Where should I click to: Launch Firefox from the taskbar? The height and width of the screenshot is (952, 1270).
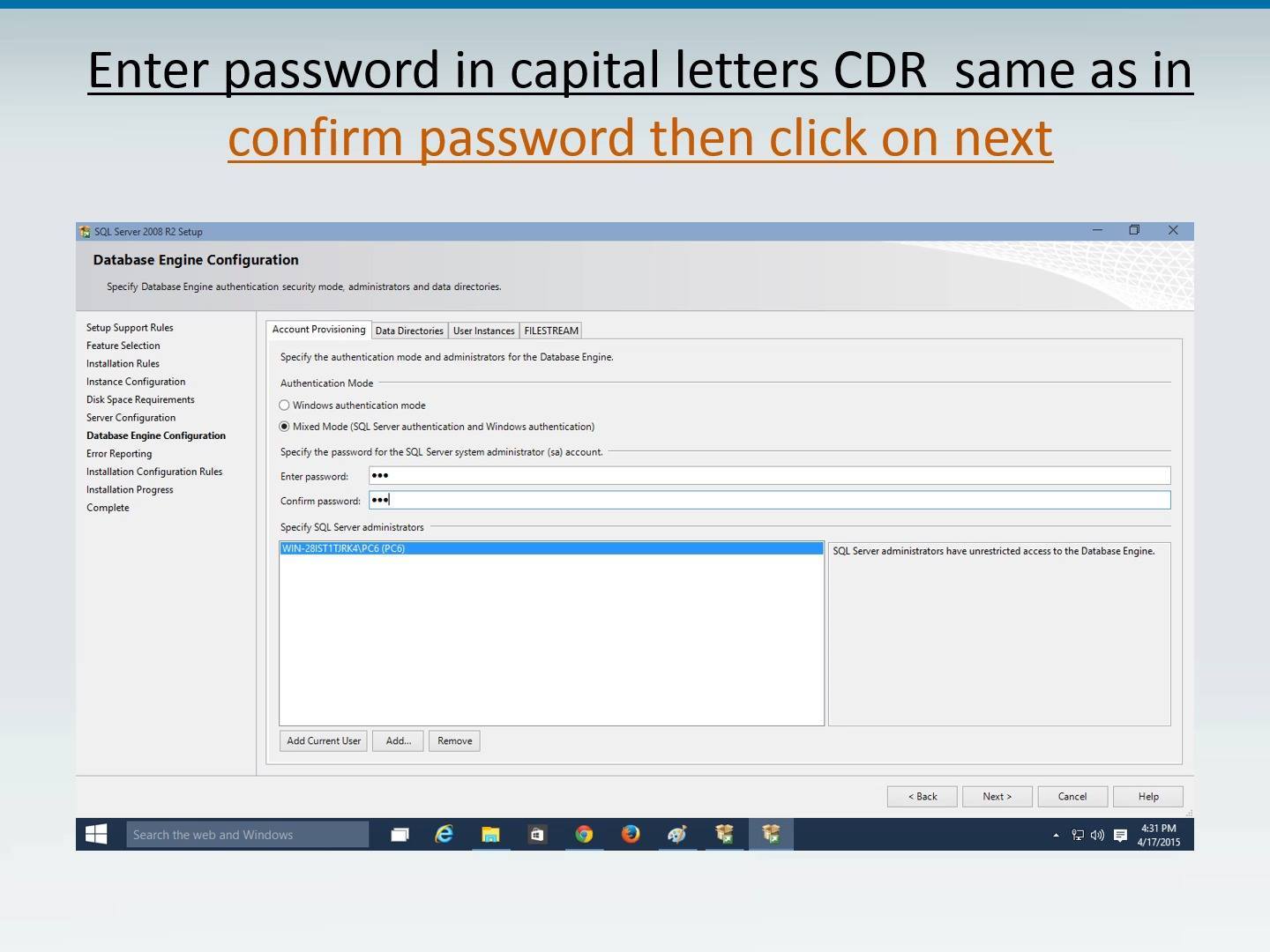631,834
